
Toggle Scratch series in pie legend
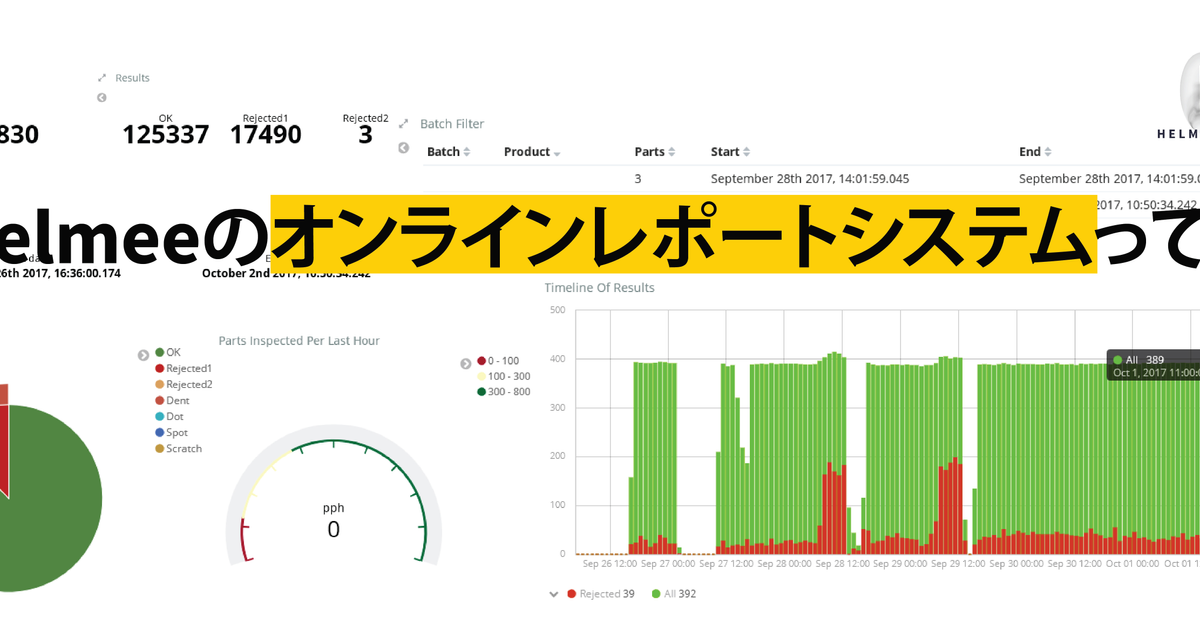click(178, 448)
